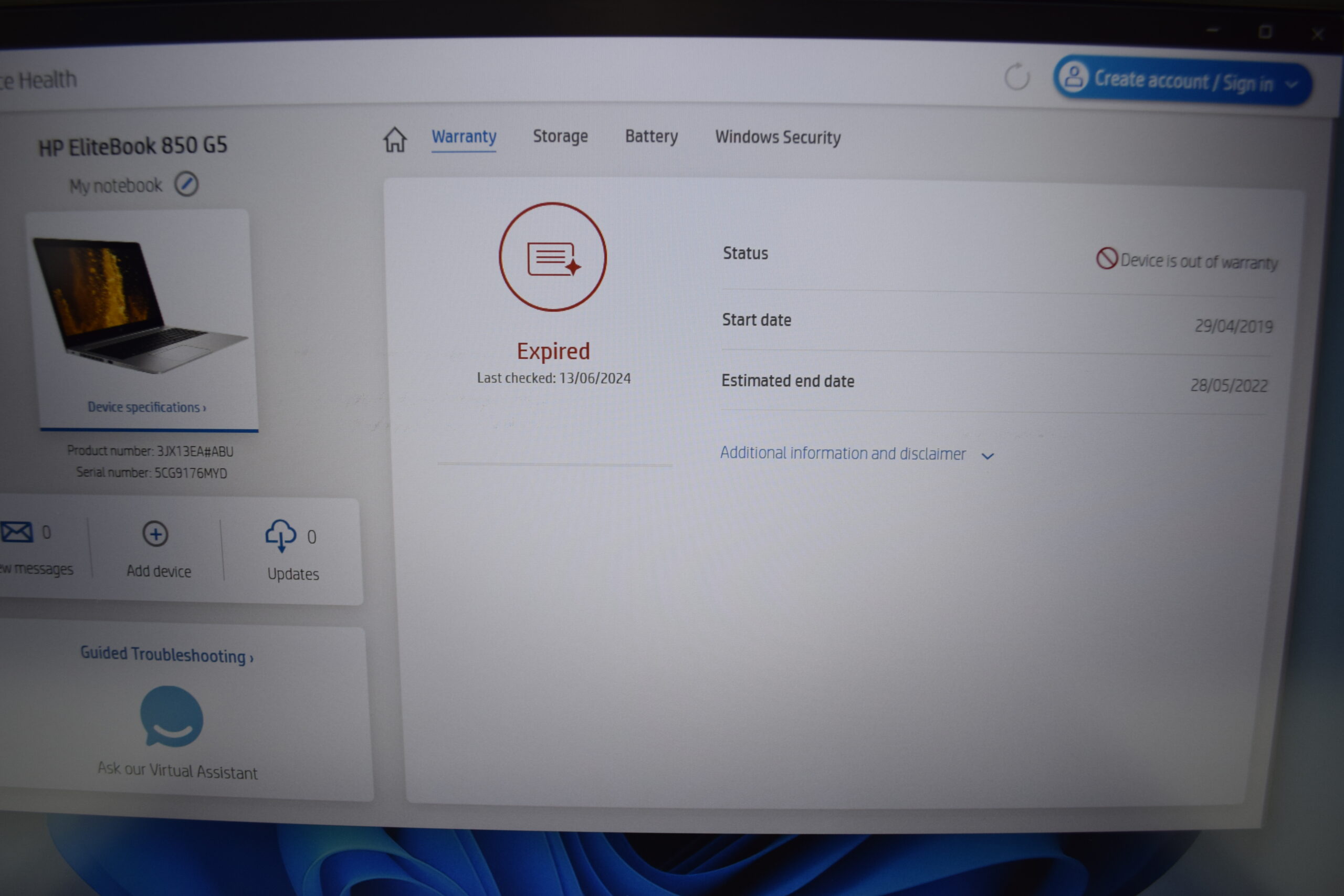This screenshot has height=896, width=1344.
Task: Open new messages envelope icon
Action: [x=17, y=532]
